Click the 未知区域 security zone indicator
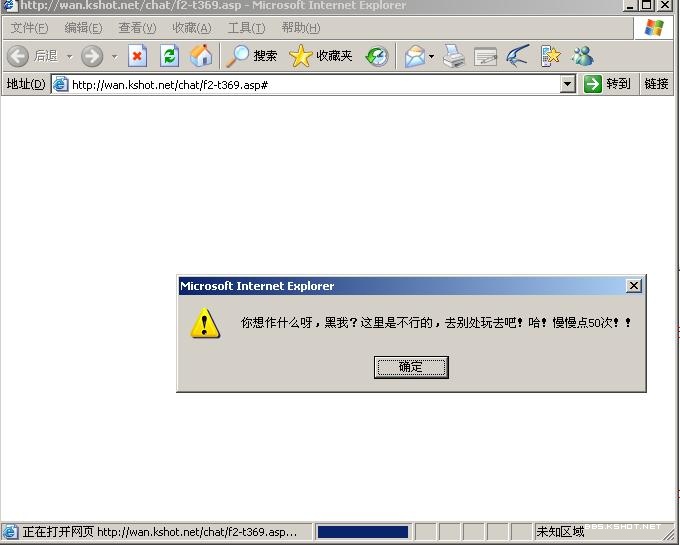 (x=560, y=532)
